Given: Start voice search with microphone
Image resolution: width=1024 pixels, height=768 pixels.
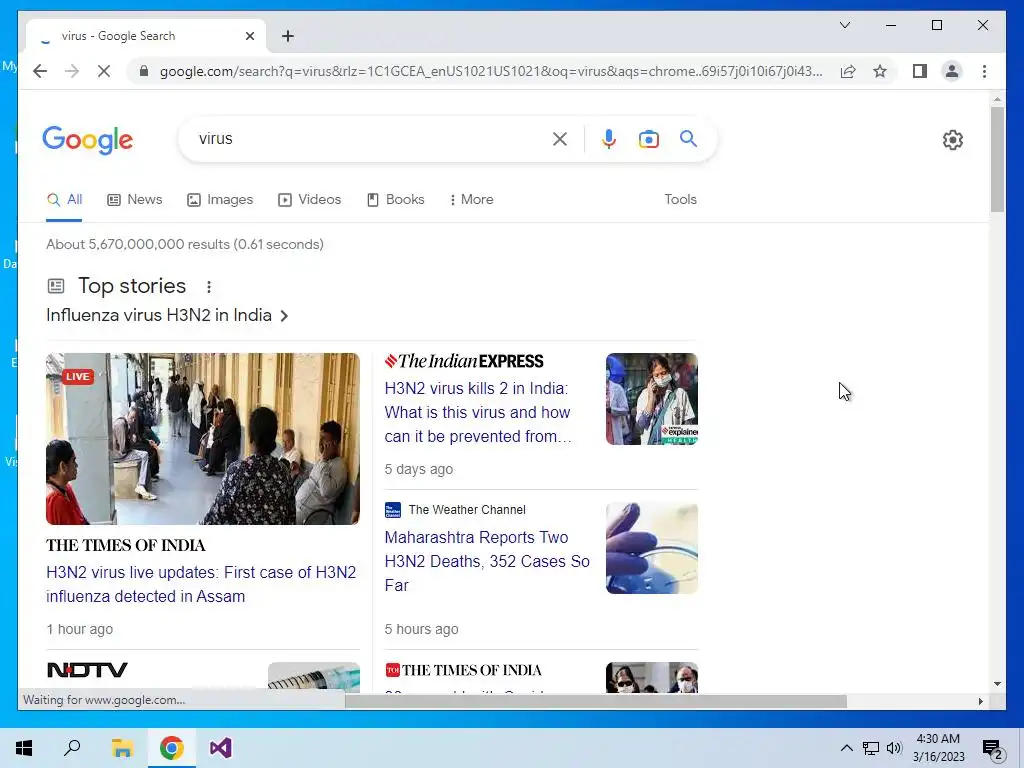Looking at the screenshot, I should pos(609,138).
